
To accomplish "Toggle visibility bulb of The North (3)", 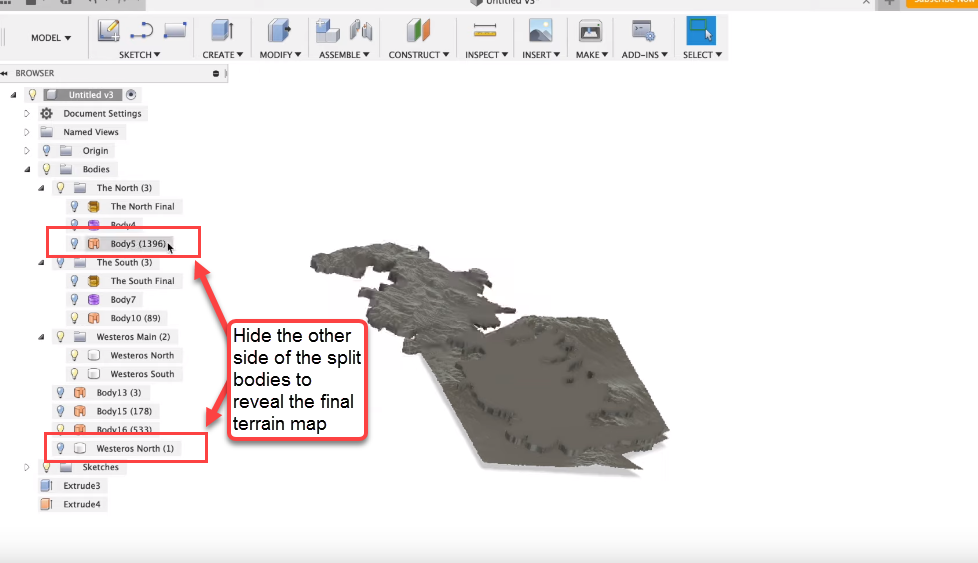I will point(61,188).
